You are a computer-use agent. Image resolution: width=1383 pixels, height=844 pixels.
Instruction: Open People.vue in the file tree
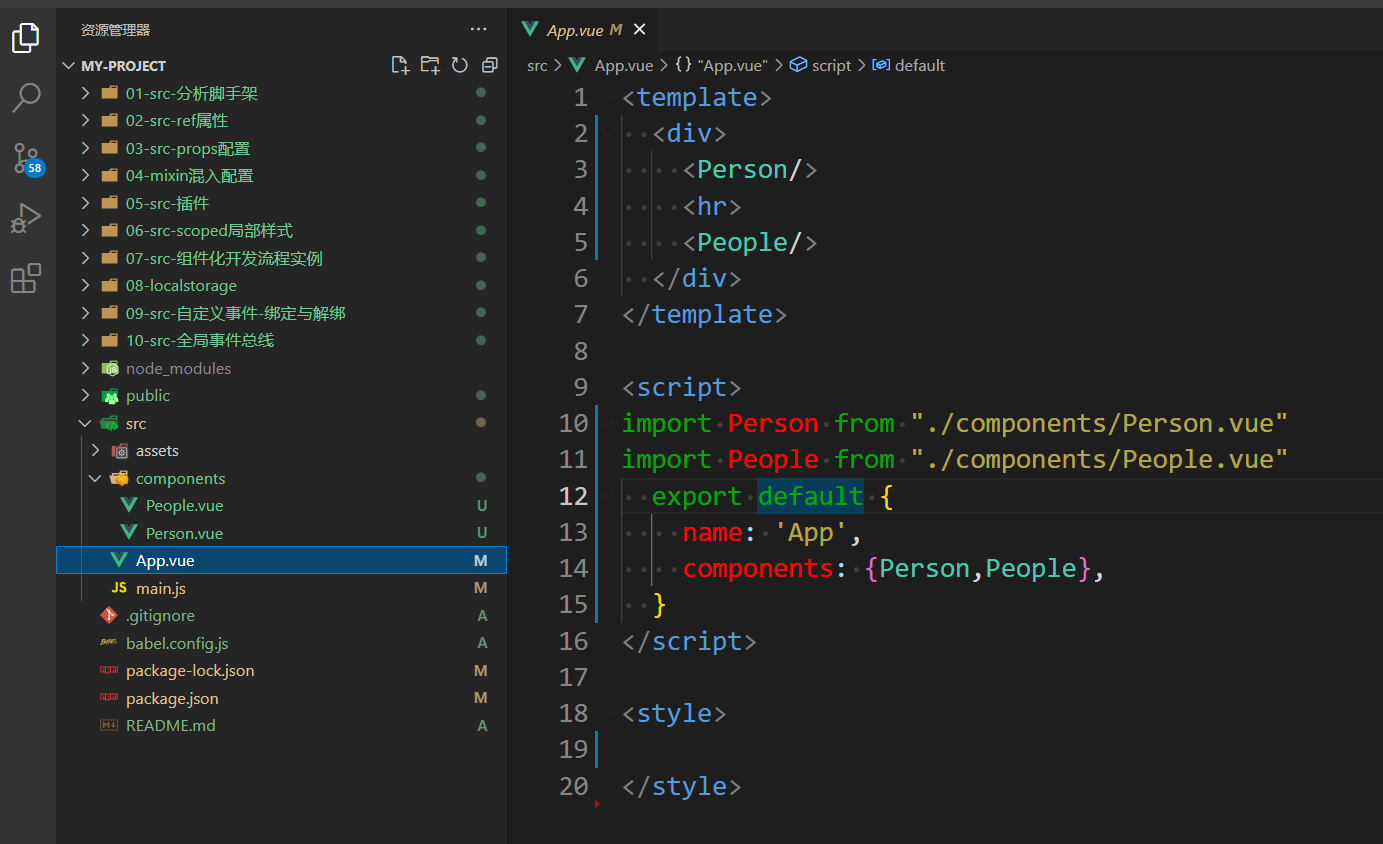click(282, 506)
